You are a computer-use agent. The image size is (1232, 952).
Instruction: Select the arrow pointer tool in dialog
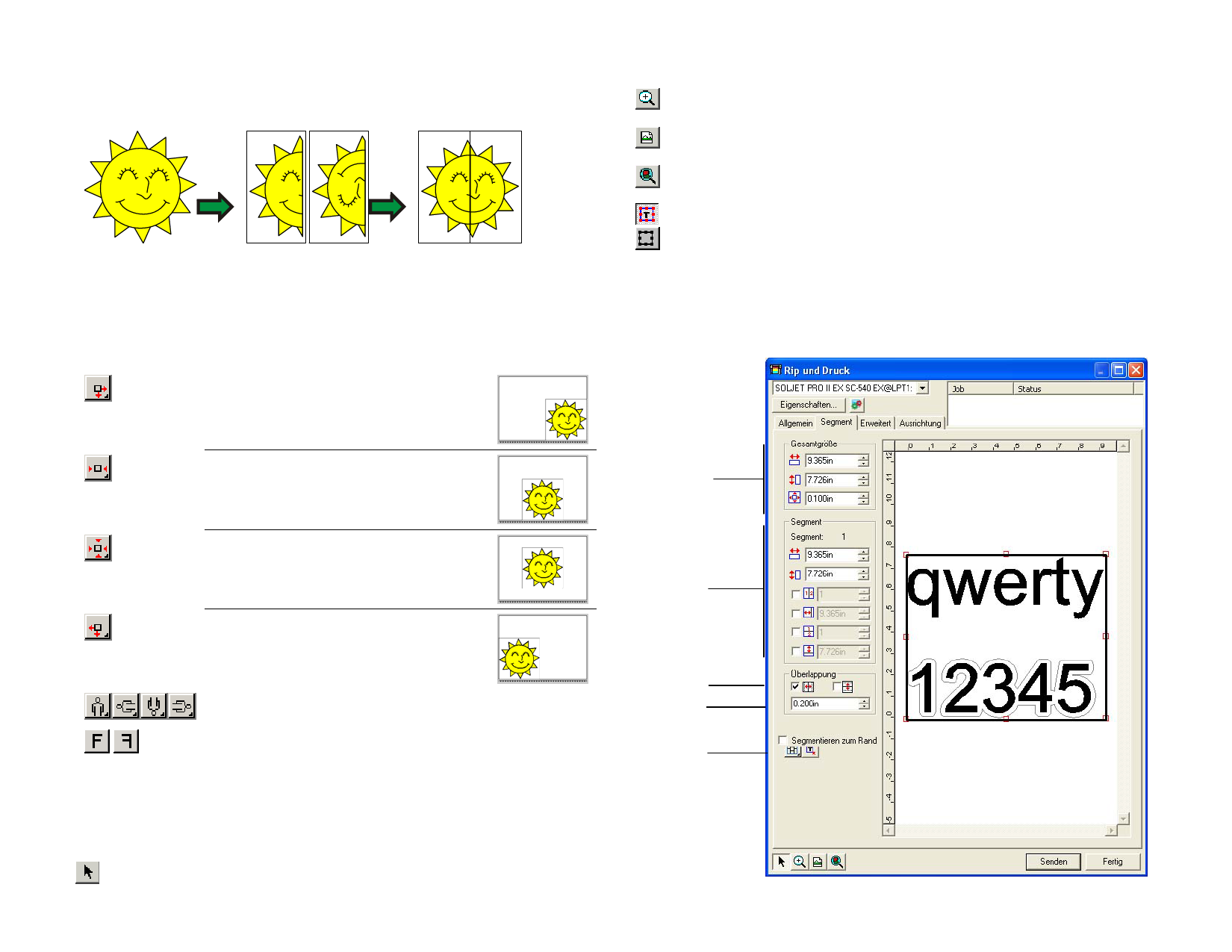781,862
